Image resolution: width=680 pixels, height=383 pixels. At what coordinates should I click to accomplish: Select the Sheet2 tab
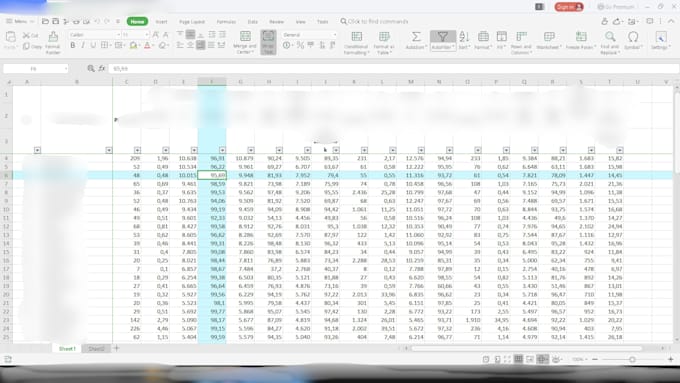96,349
